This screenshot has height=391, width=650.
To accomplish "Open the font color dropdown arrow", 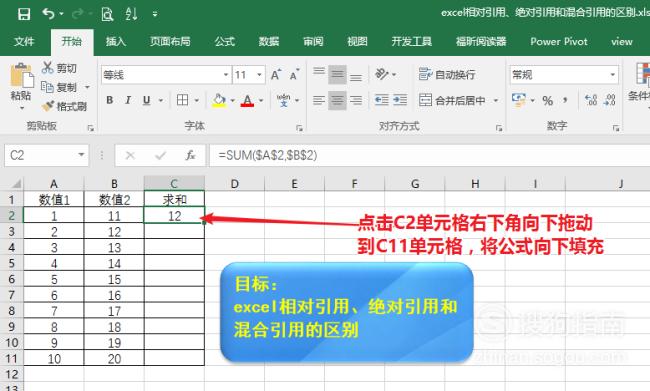I will point(261,100).
